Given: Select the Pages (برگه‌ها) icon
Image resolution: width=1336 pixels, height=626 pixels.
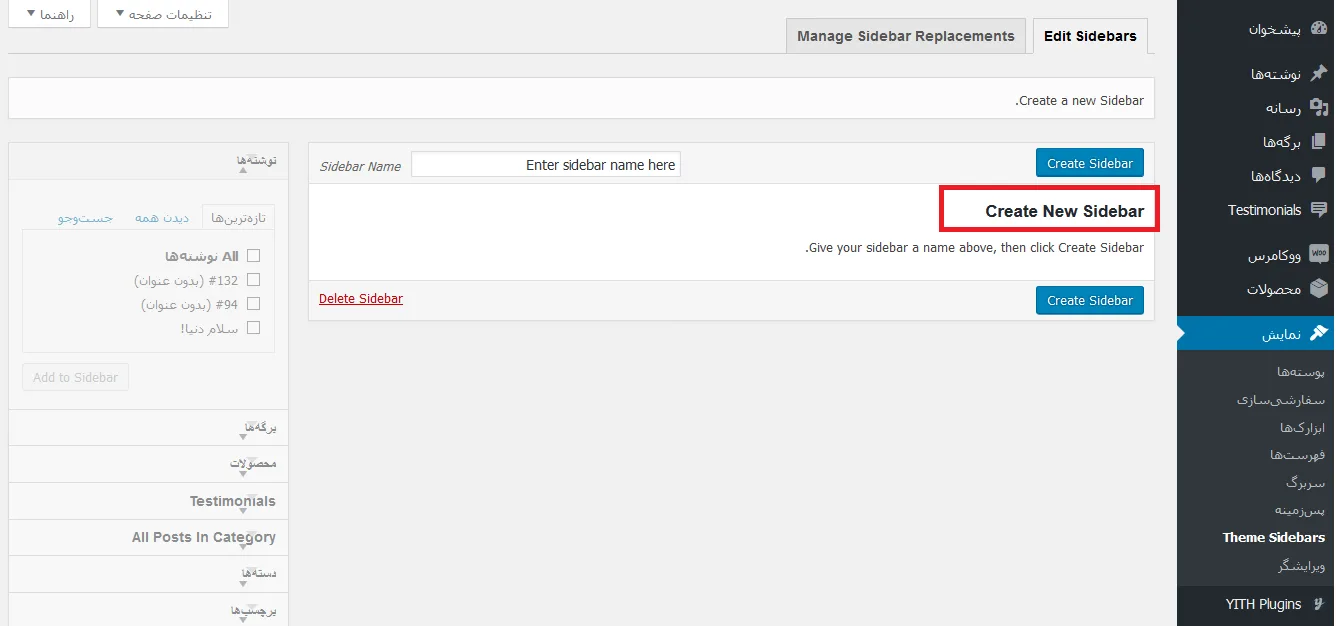Looking at the screenshot, I should 1318,142.
